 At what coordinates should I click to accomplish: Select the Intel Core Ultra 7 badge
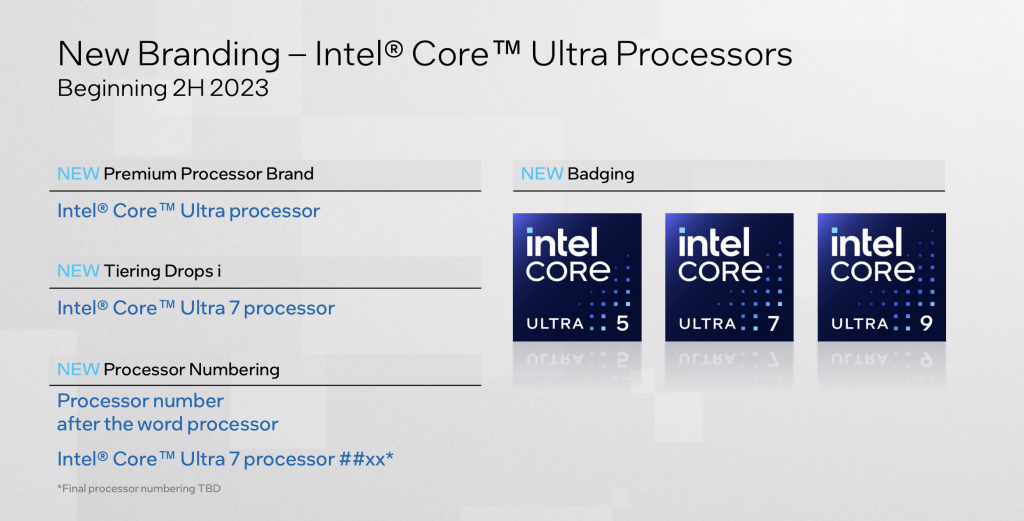tap(728, 277)
